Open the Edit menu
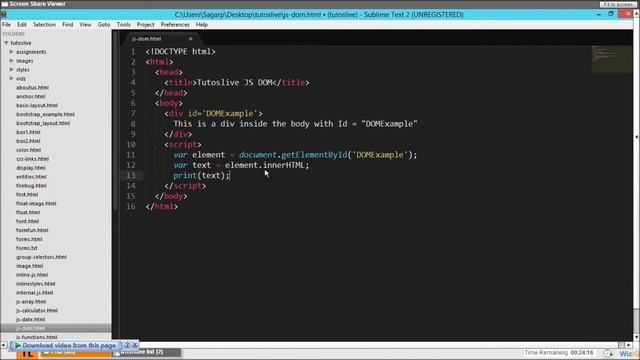 coord(22,24)
